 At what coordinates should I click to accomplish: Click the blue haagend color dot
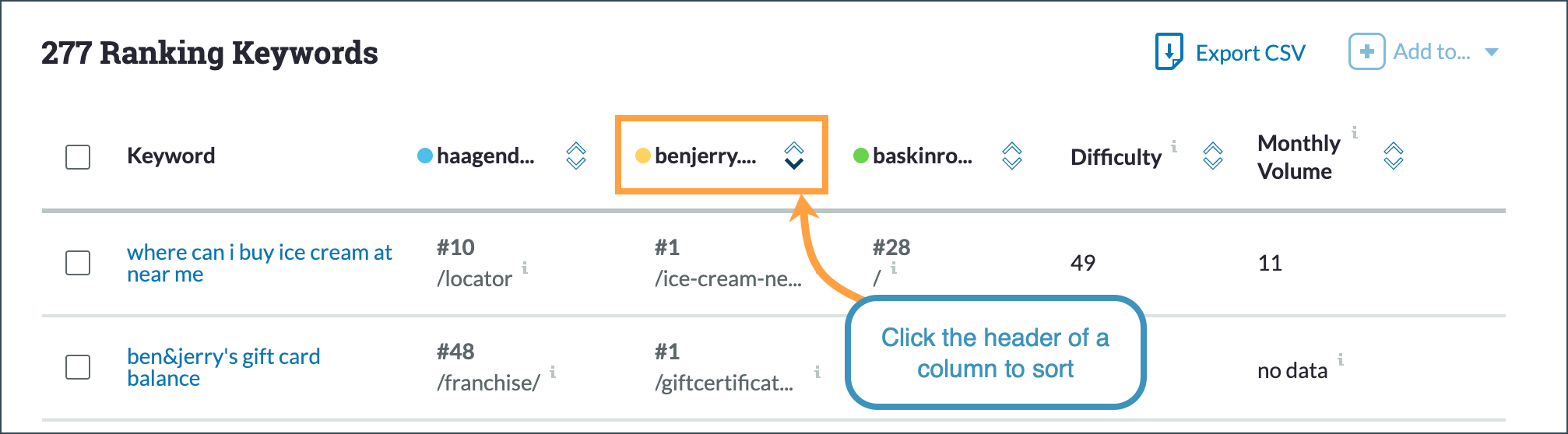425,156
